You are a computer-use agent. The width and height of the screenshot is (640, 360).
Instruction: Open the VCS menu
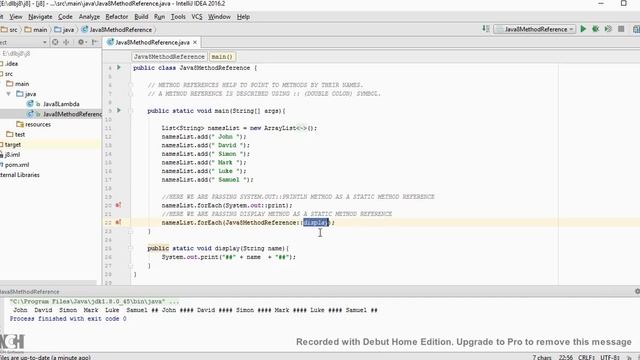[x=197, y=17]
